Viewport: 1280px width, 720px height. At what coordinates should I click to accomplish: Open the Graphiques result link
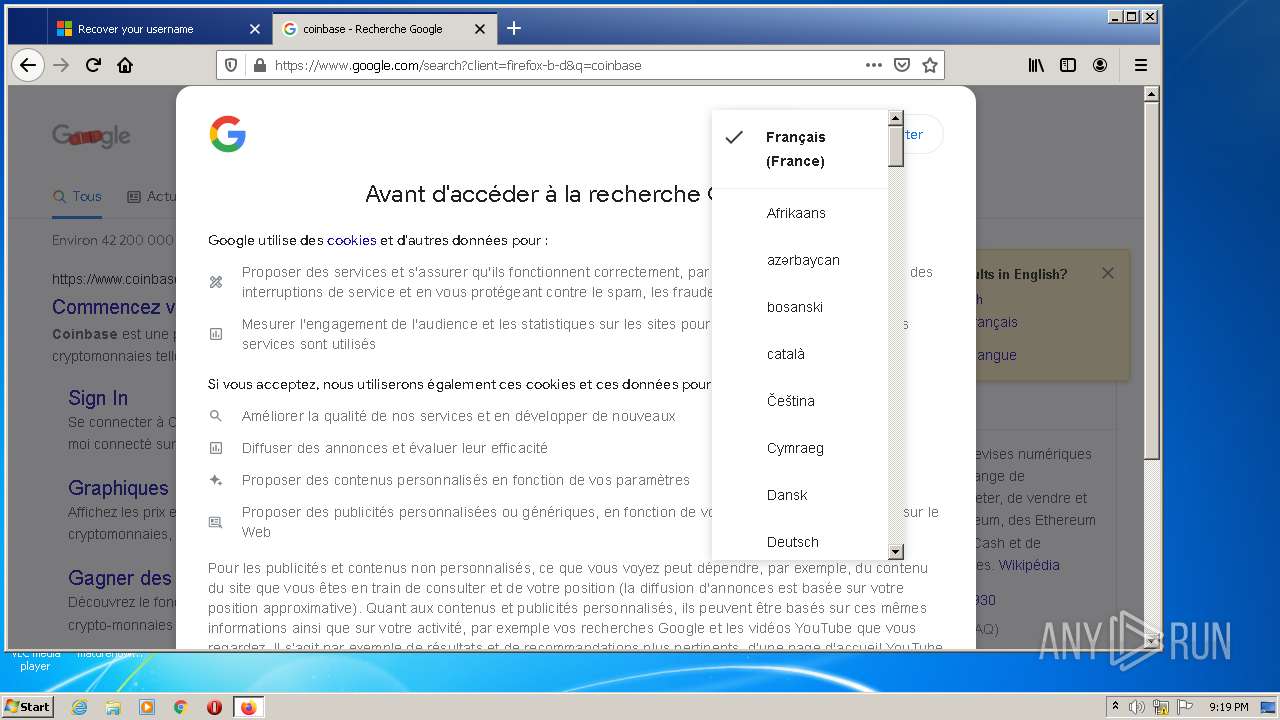pos(118,488)
